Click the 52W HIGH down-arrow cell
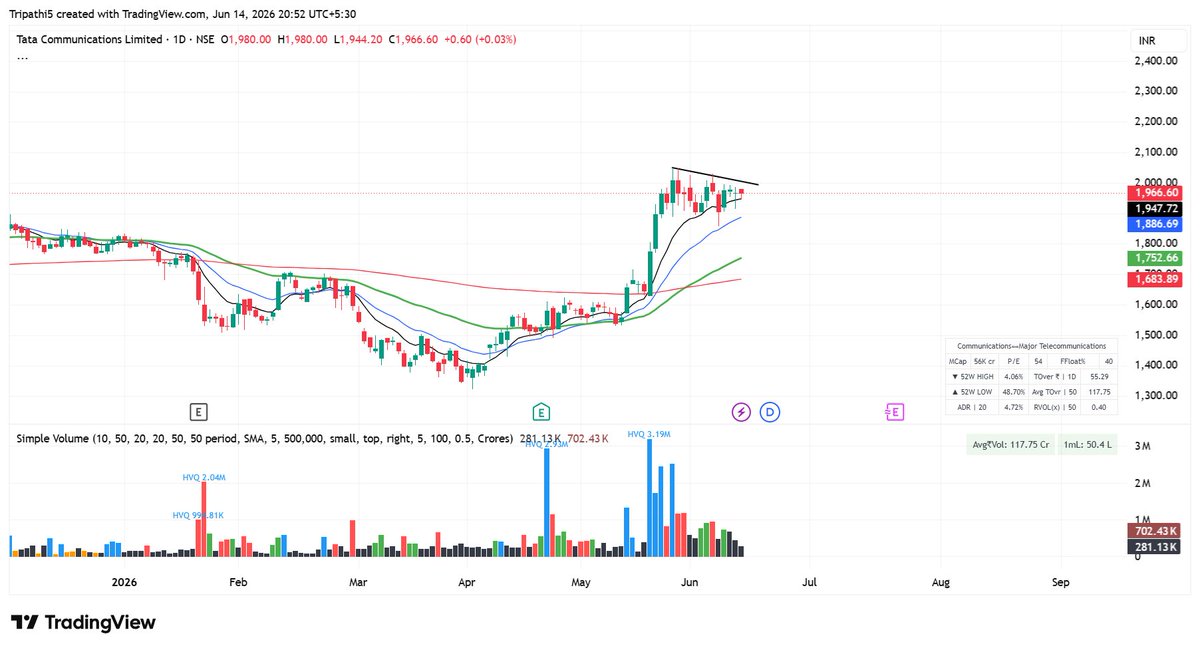This screenshot has height=650, width=1200. (973, 376)
